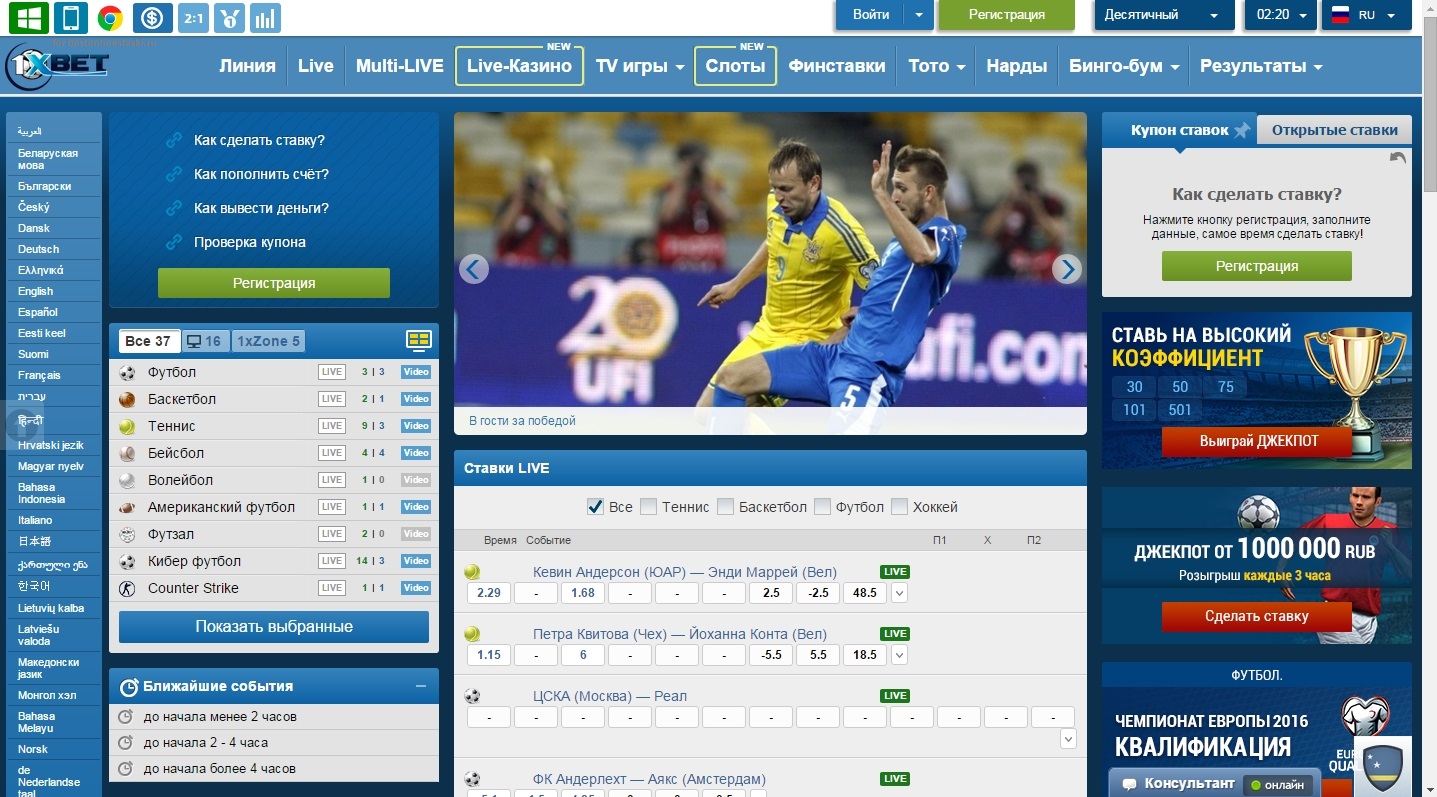Click the curved arrow icon in bet slip
The width and height of the screenshot is (1437, 797).
coord(1398,158)
